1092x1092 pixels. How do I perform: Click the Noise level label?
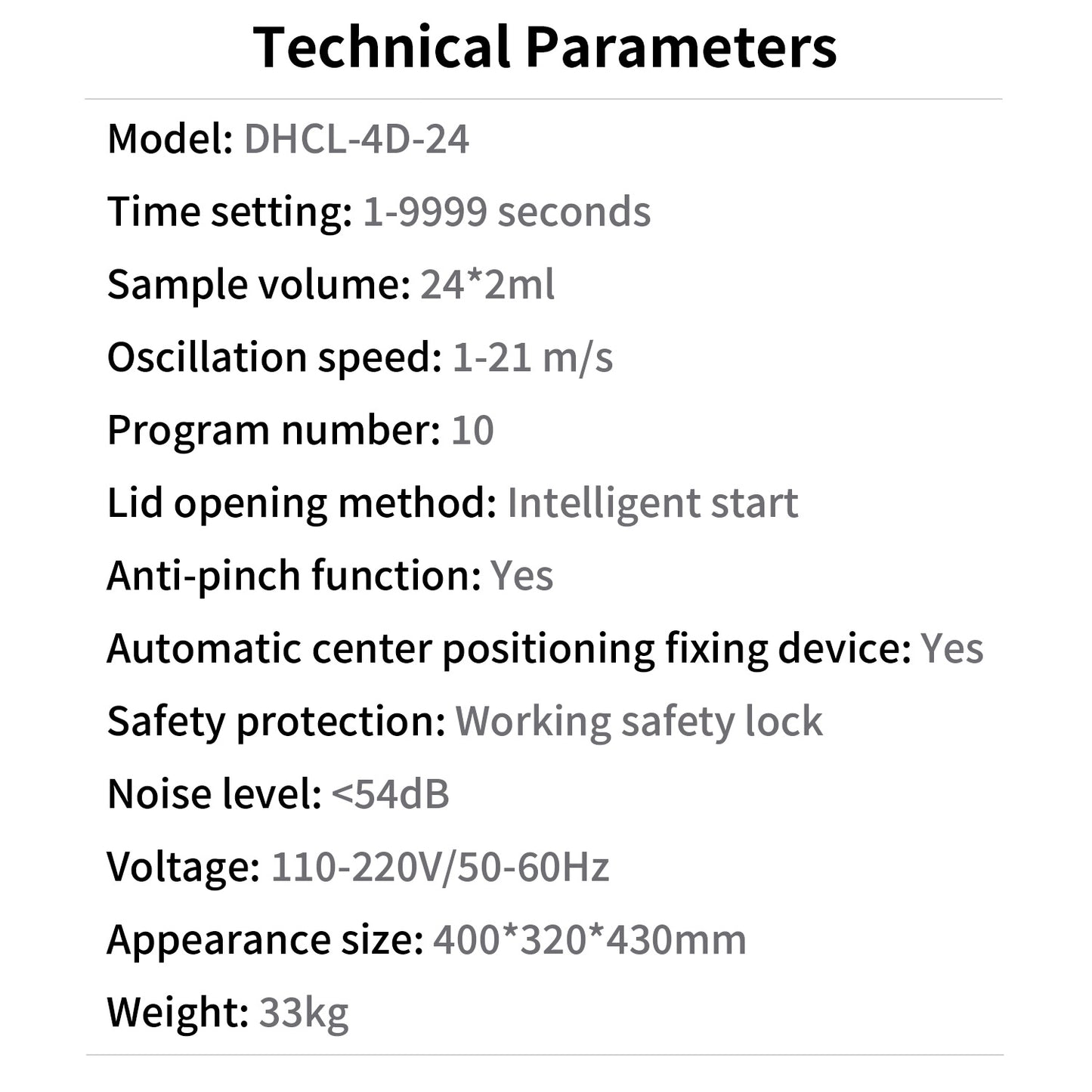[215, 795]
